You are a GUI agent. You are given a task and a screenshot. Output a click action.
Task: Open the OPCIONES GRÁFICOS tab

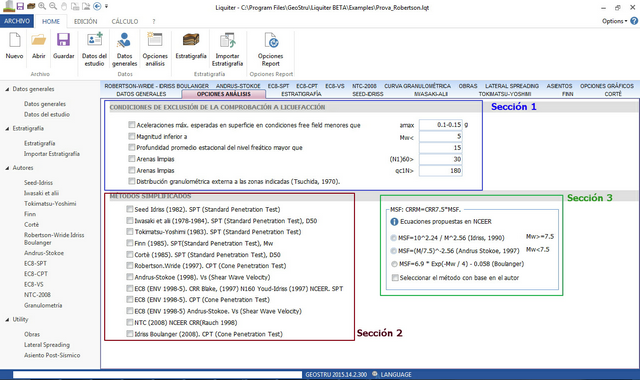607,86
